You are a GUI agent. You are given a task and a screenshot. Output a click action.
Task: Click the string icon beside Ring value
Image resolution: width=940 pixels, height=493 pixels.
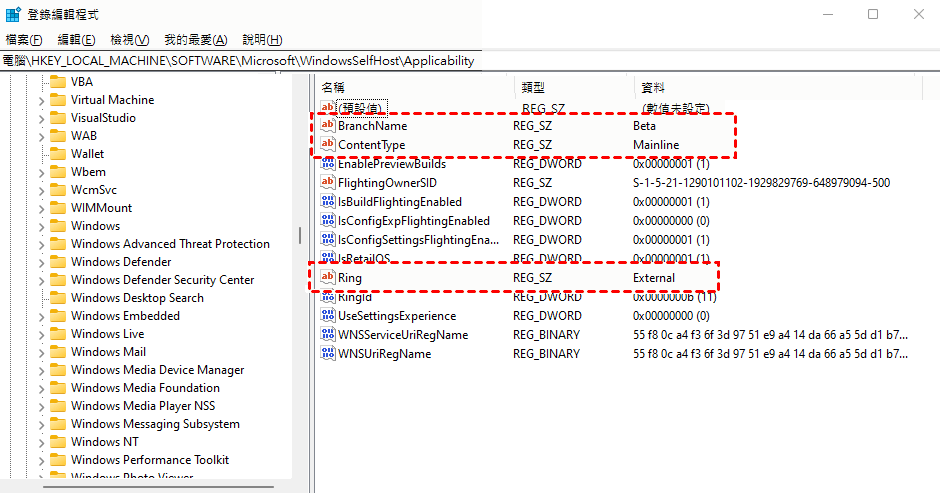click(327, 278)
